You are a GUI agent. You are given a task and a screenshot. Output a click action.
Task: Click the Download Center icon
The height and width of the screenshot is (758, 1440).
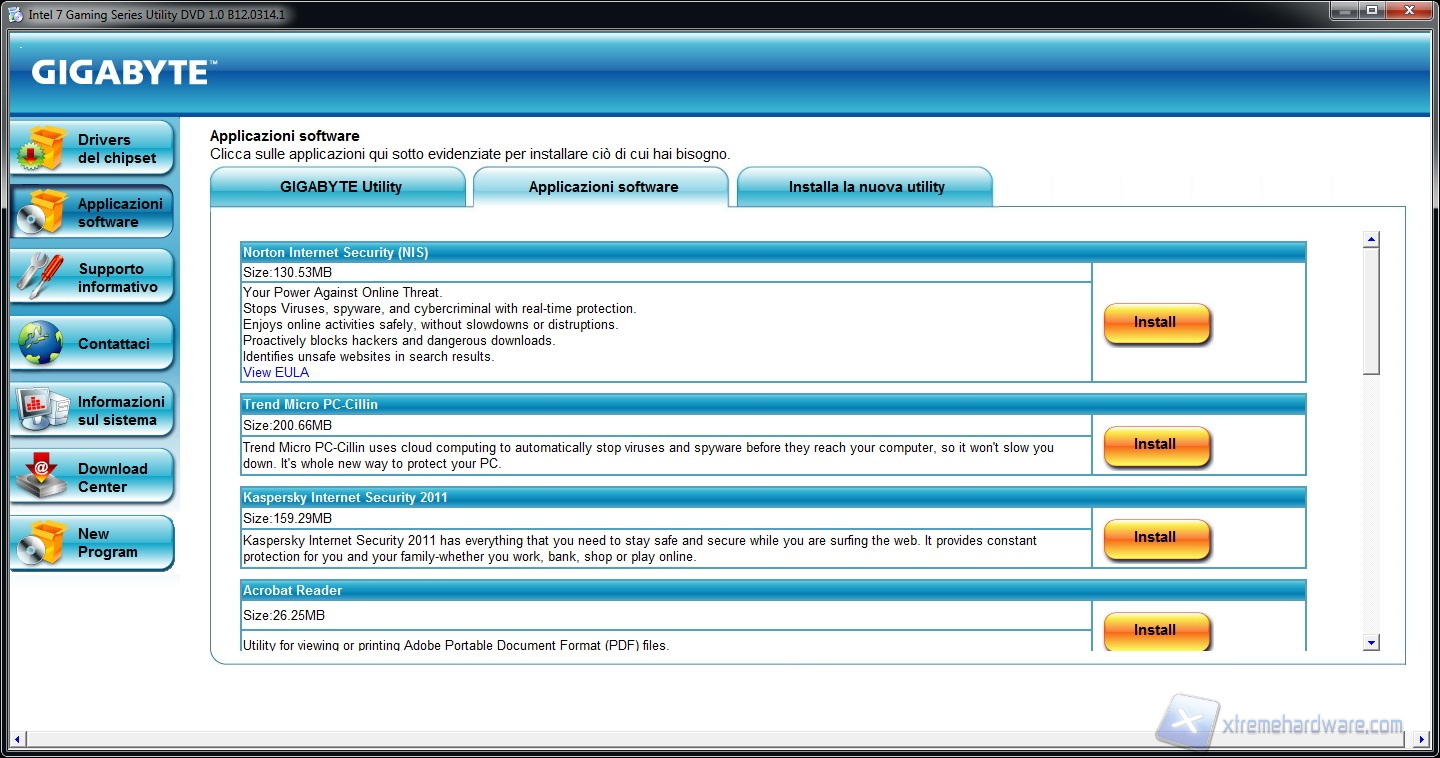coord(41,477)
